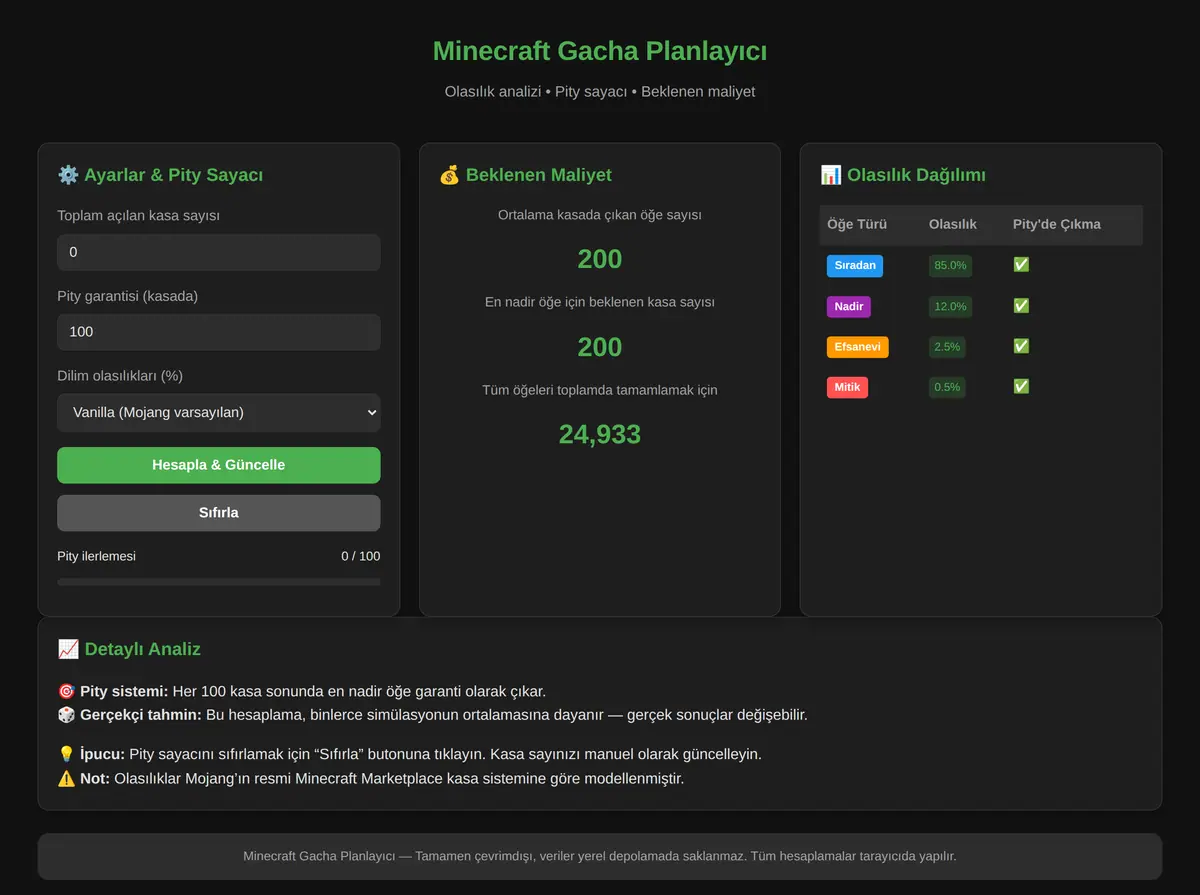This screenshot has height=895, width=1200.
Task: Click the bar chart icon beside Olasılık Dağılımı
Action: tap(830, 175)
